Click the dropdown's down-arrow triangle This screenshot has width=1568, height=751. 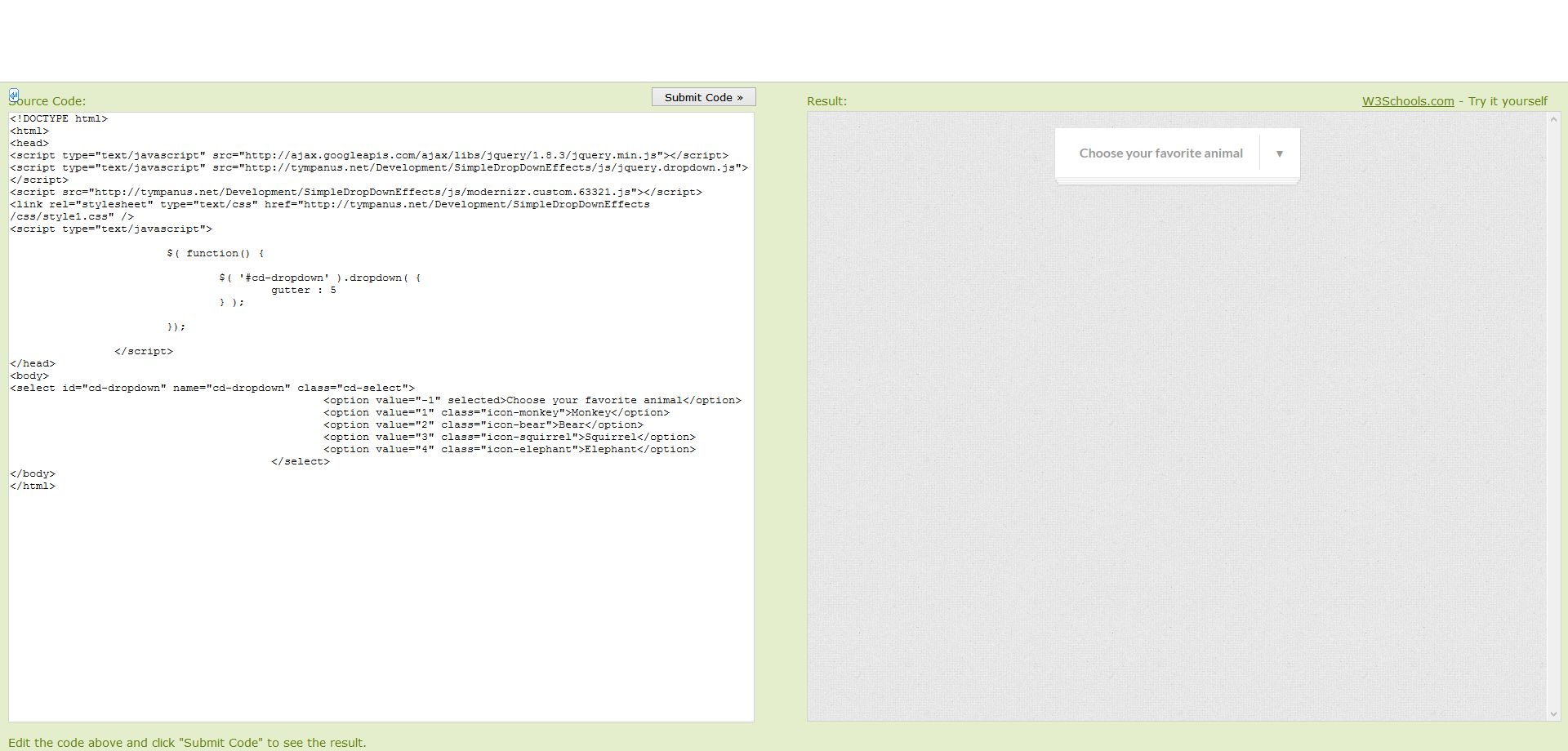point(1279,153)
